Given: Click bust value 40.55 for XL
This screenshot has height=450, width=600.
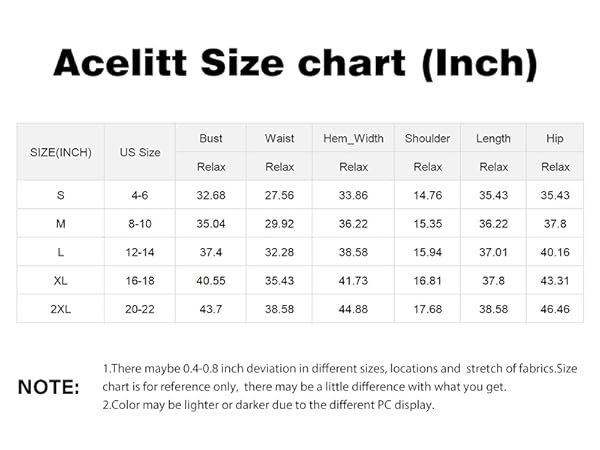Looking at the screenshot, I should pyautogui.click(x=211, y=280).
